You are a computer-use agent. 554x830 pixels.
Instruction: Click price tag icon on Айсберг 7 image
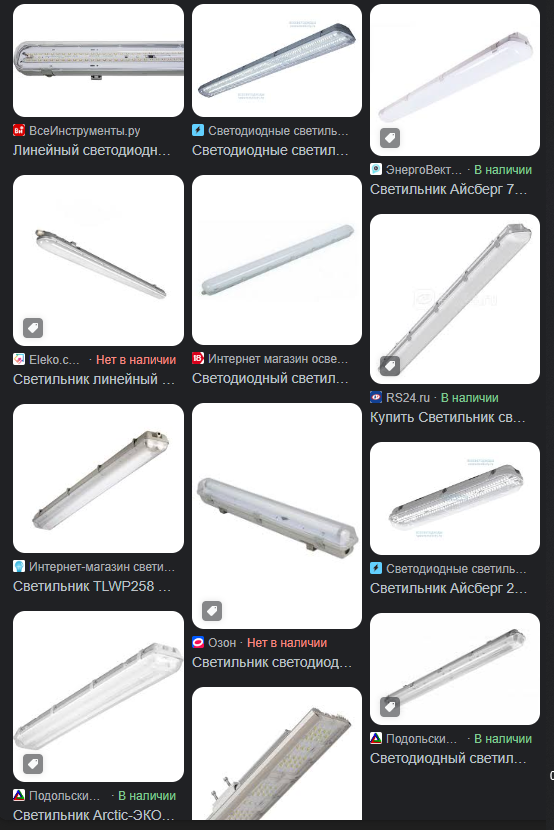click(x=390, y=138)
